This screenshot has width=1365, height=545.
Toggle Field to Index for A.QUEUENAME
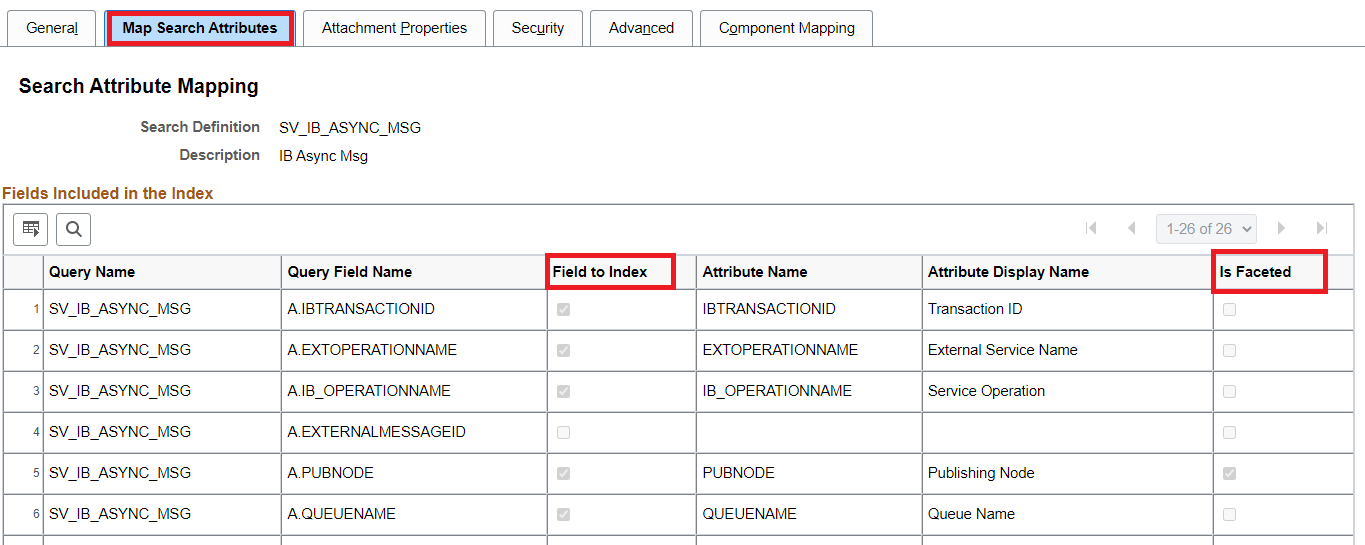(563, 514)
